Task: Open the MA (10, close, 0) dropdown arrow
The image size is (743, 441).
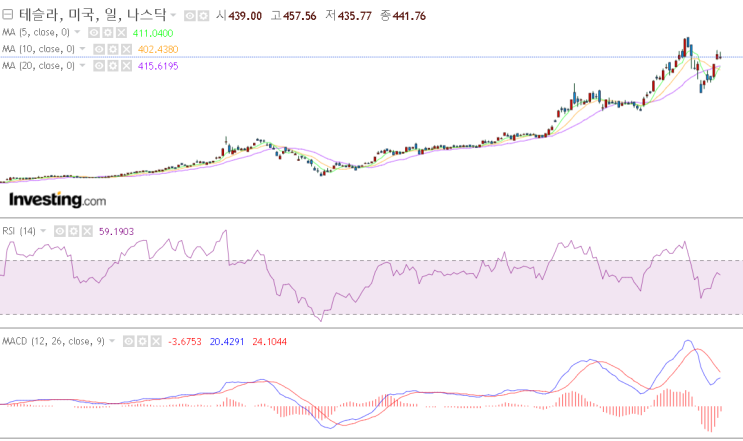Action: (82, 49)
